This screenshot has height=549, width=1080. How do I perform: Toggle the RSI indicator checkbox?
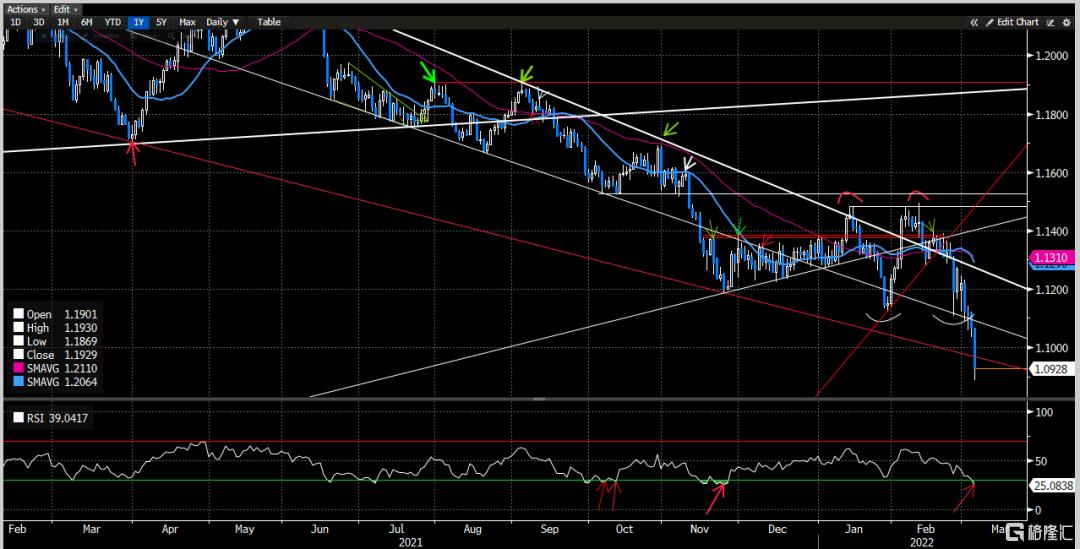19,417
